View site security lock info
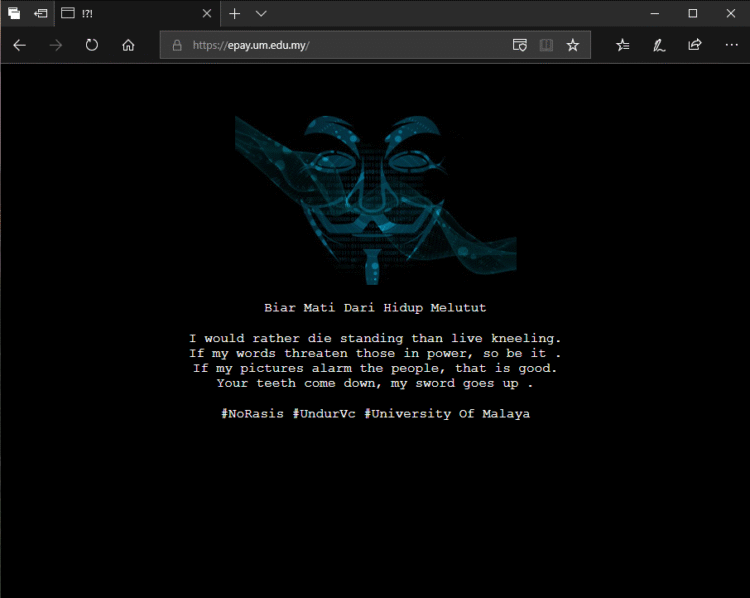This screenshot has height=598, width=750. click(x=177, y=45)
